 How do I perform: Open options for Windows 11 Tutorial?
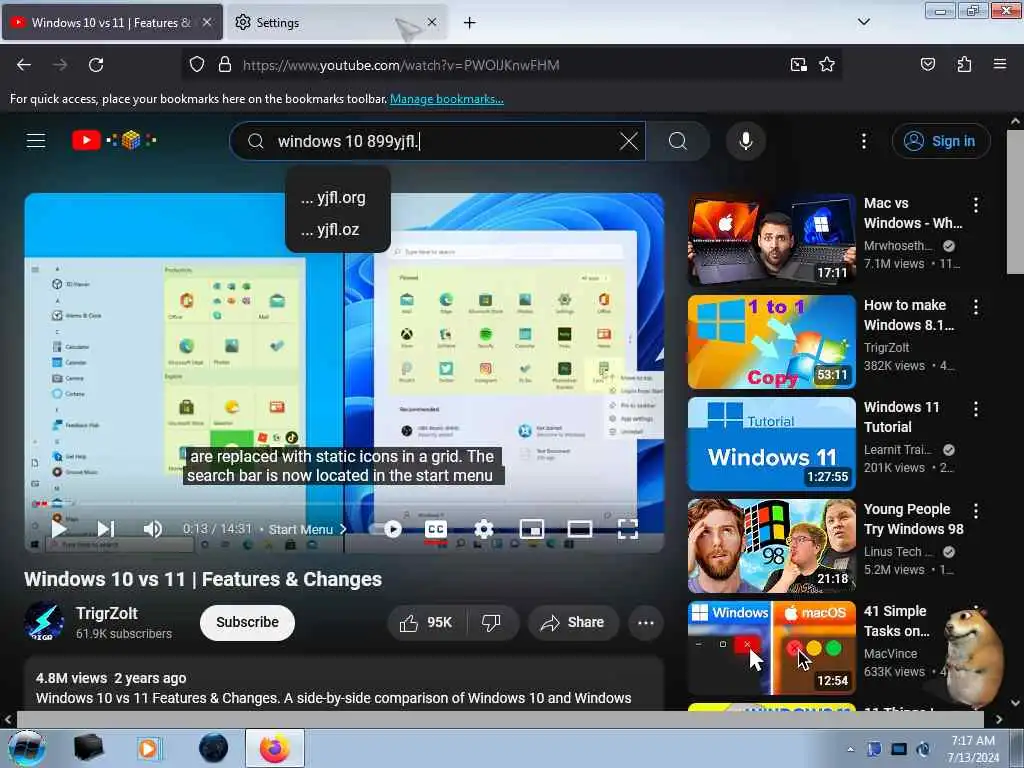(976, 409)
